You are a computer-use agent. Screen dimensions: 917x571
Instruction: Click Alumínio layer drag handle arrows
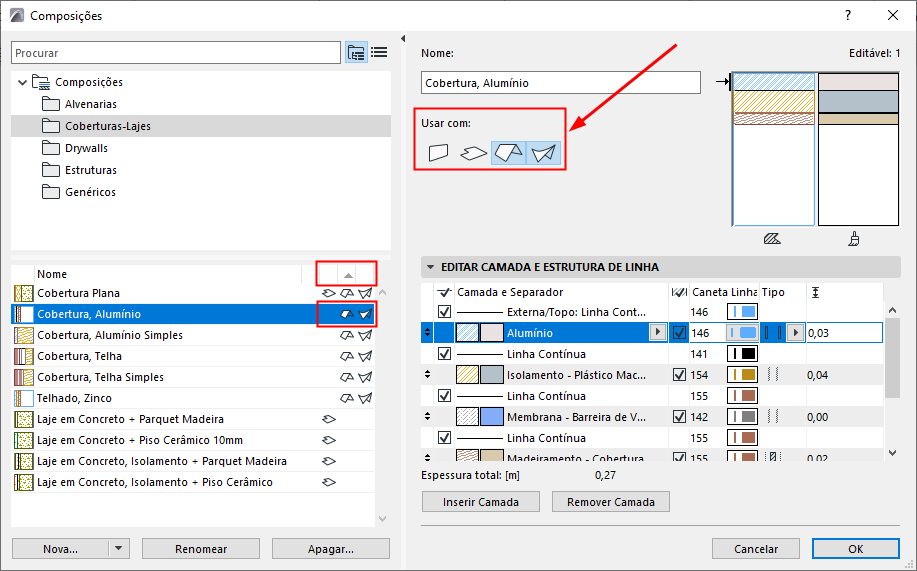pos(428,333)
